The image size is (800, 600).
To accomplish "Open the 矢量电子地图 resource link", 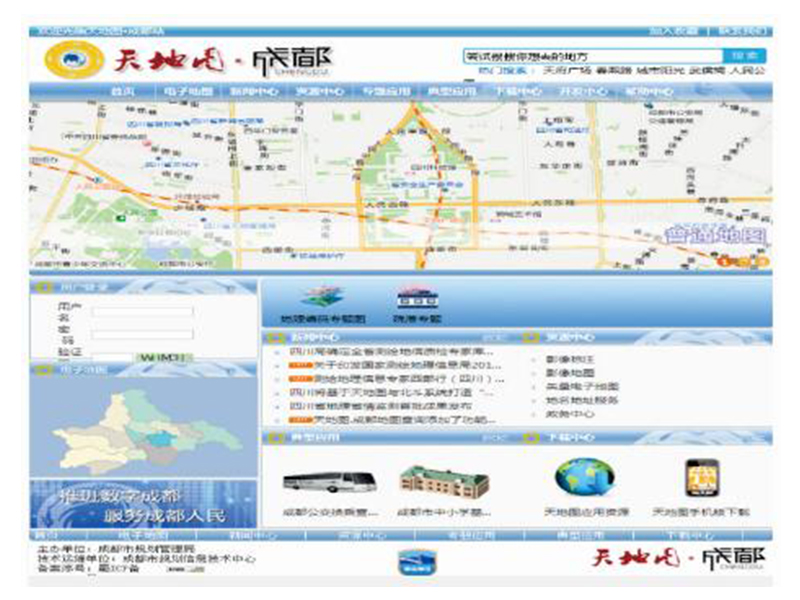I will [x=582, y=387].
